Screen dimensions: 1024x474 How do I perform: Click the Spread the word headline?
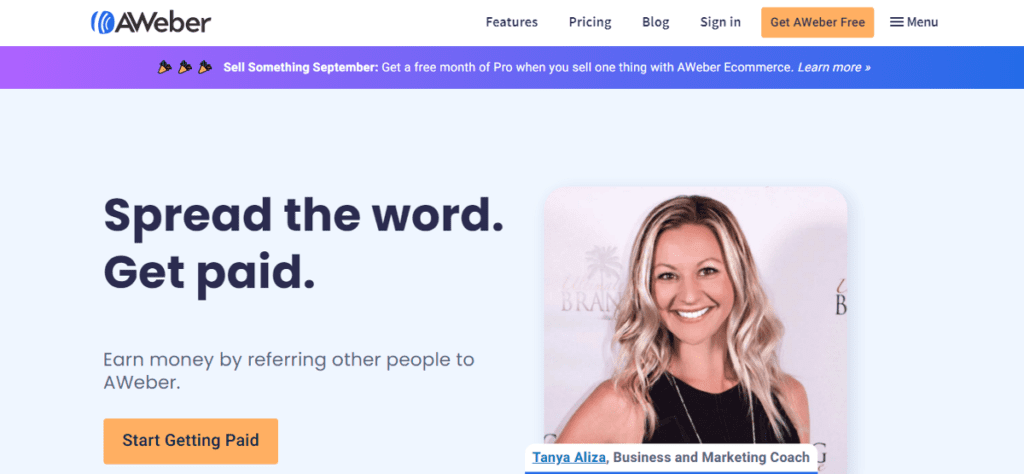coord(304,215)
